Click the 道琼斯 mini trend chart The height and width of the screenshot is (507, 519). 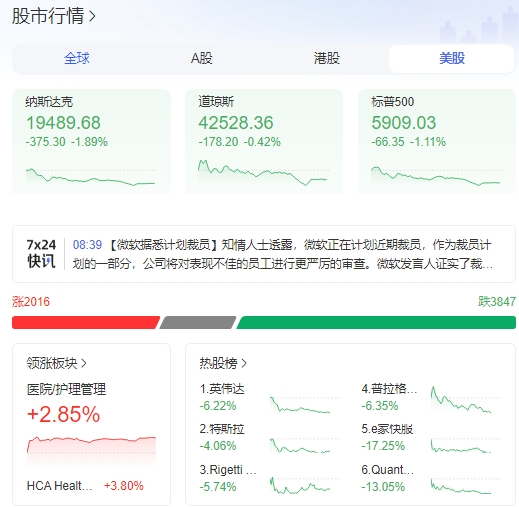263,173
